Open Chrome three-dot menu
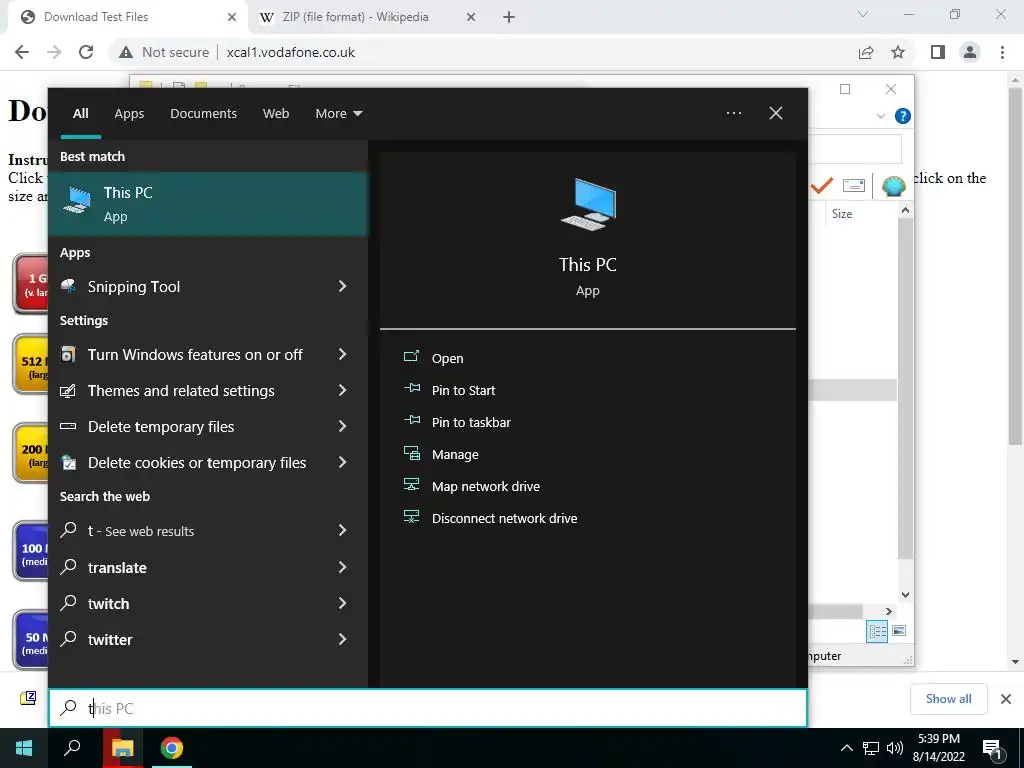Viewport: 1024px width, 768px height. pos(1002,52)
